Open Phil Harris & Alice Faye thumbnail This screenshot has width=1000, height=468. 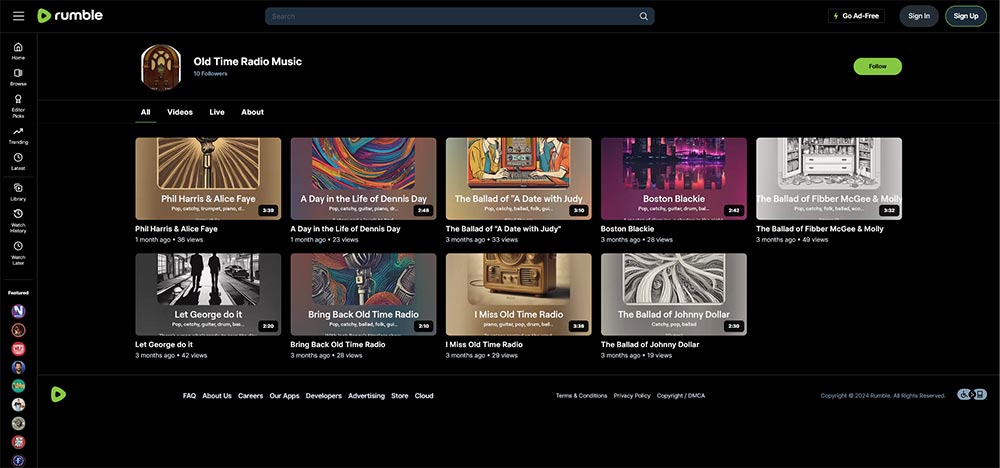(x=208, y=179)
